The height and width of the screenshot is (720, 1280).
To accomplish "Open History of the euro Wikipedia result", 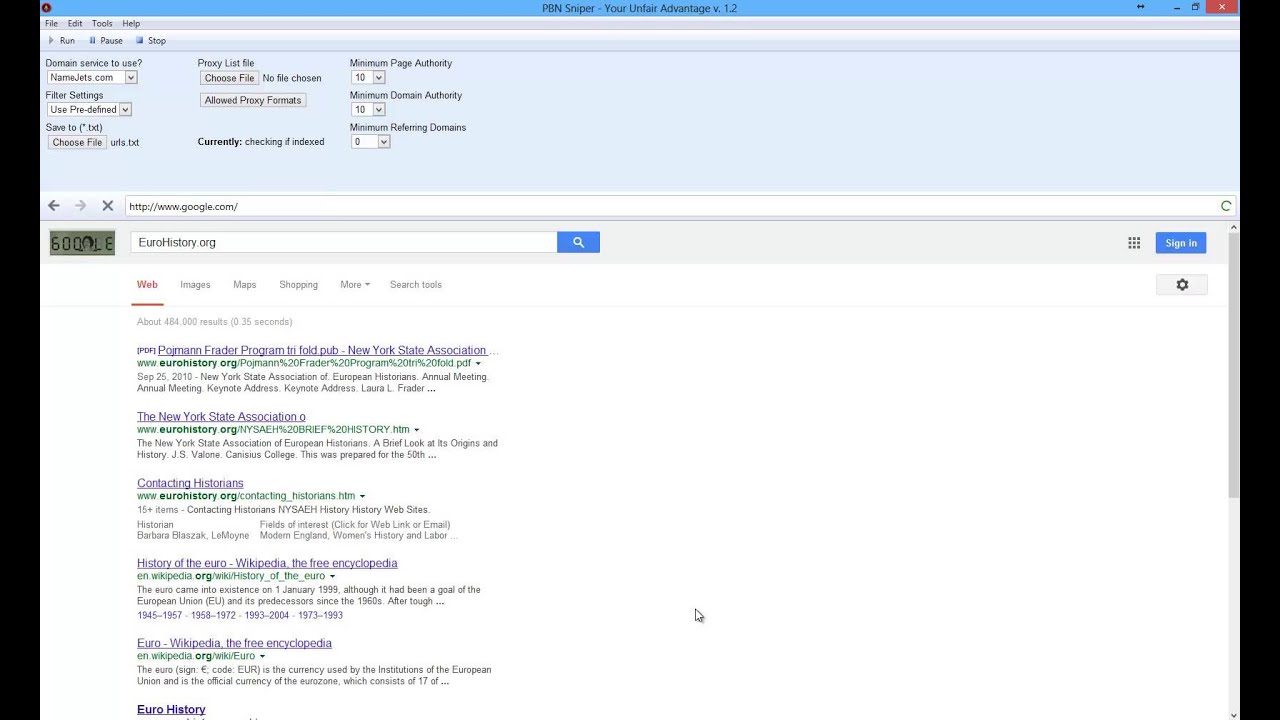I will point(267,563).
